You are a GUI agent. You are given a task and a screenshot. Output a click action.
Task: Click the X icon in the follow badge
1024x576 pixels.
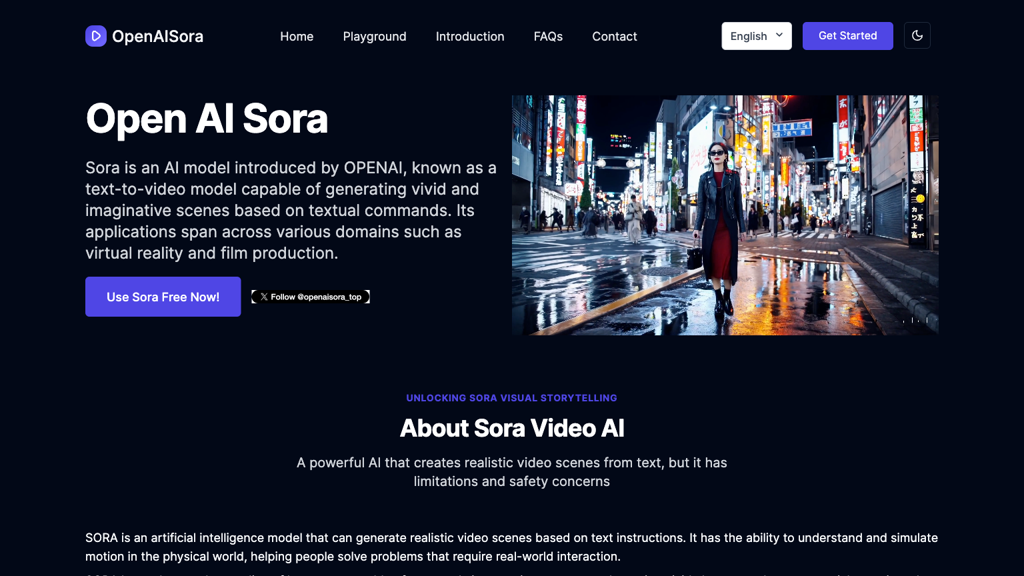262,296
